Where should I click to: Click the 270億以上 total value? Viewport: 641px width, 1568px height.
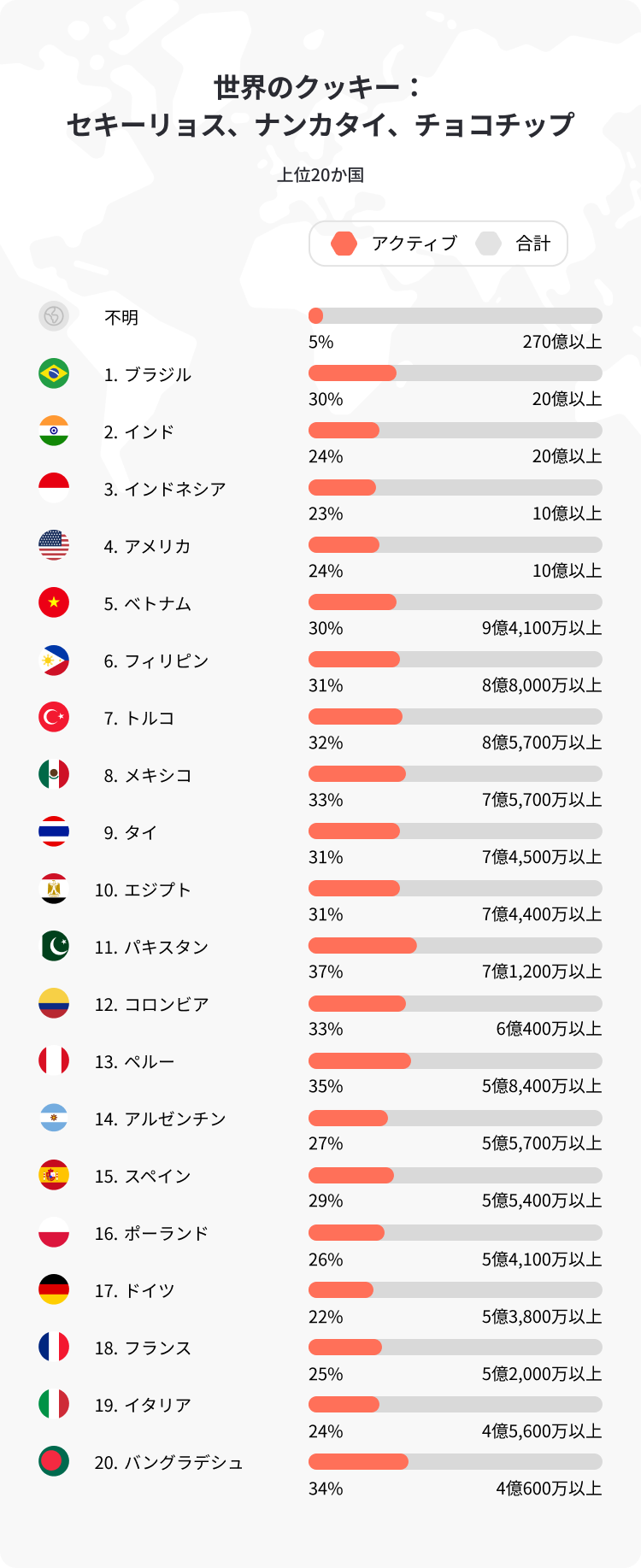(562, 342)
